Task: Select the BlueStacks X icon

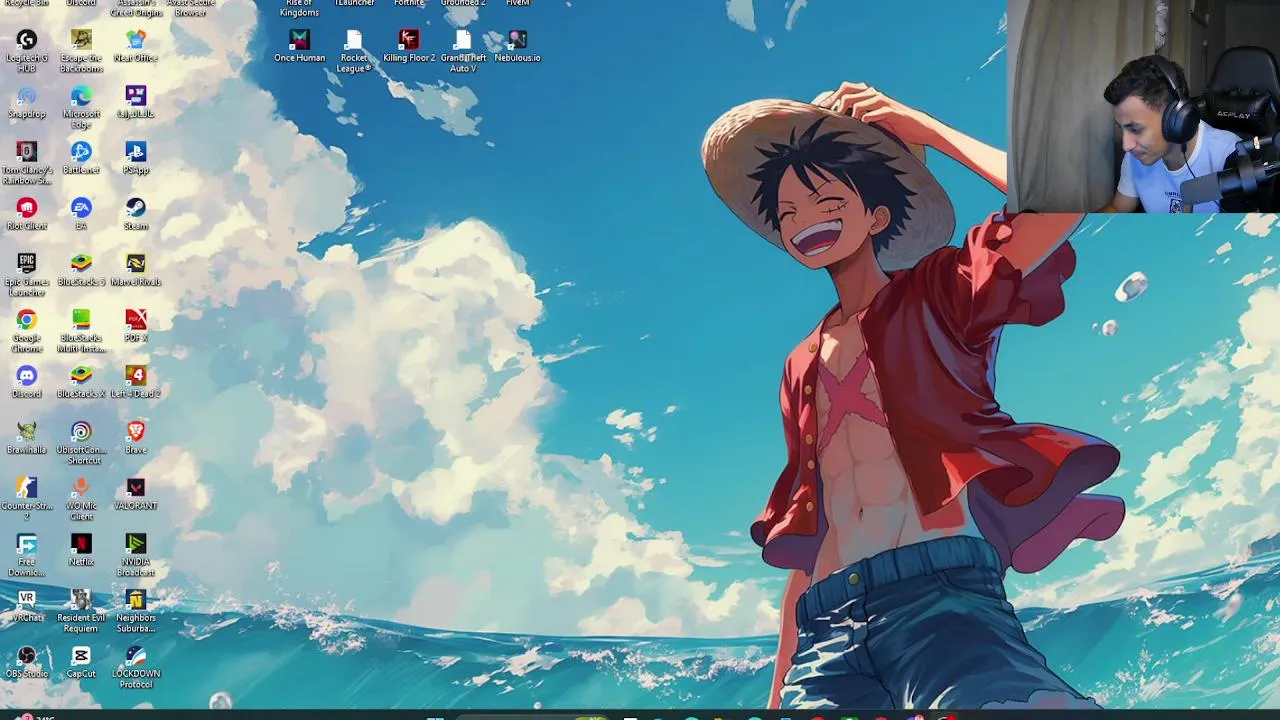Action: (x=81, y=376)
